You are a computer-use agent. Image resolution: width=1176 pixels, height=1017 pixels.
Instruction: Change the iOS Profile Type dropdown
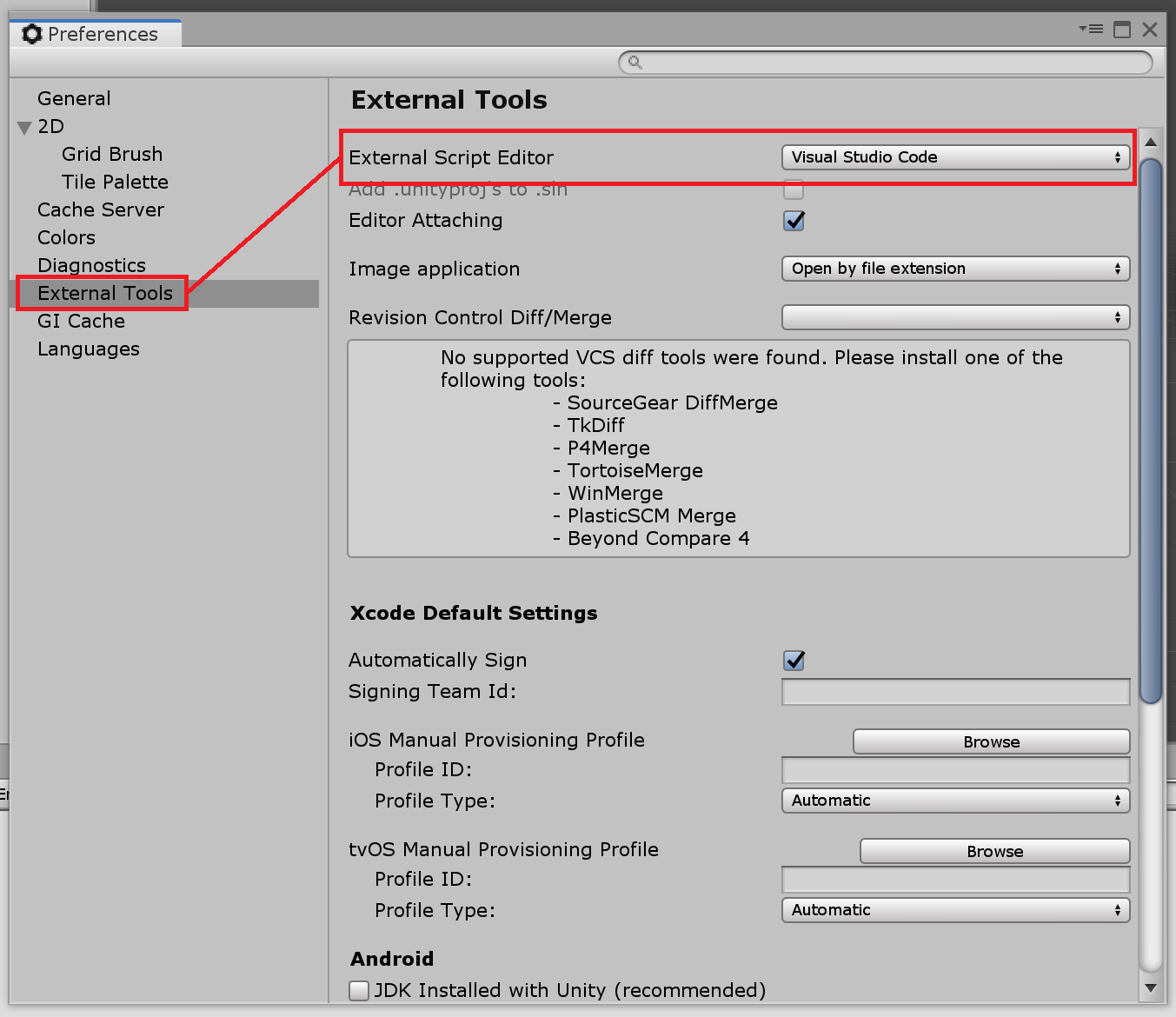tap(954, 801)
